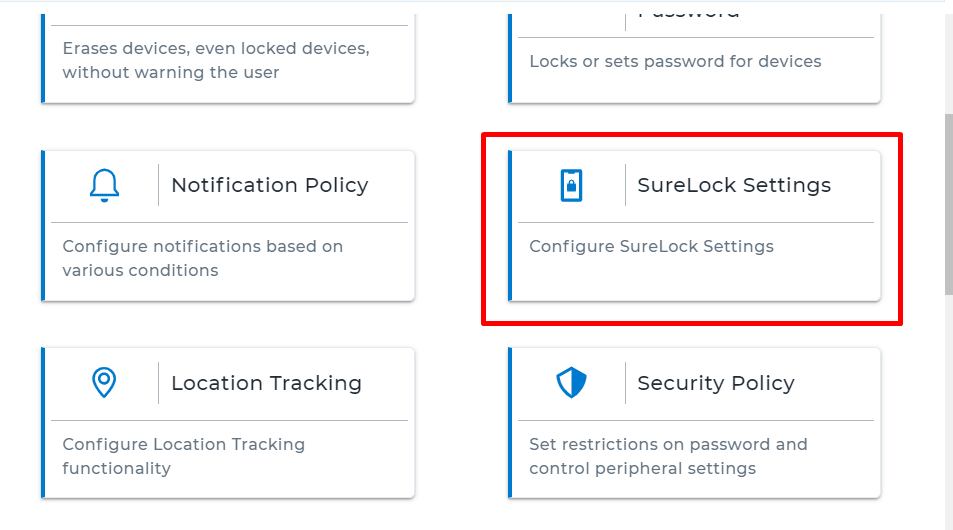Select the Location Tracking heading

pyautogui.click(x=266, y=383)
